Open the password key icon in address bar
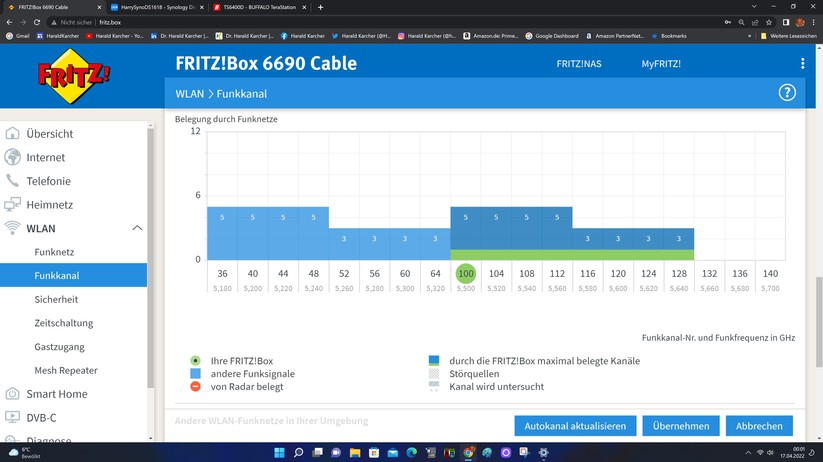823x462 pixels. pos(727,22)
